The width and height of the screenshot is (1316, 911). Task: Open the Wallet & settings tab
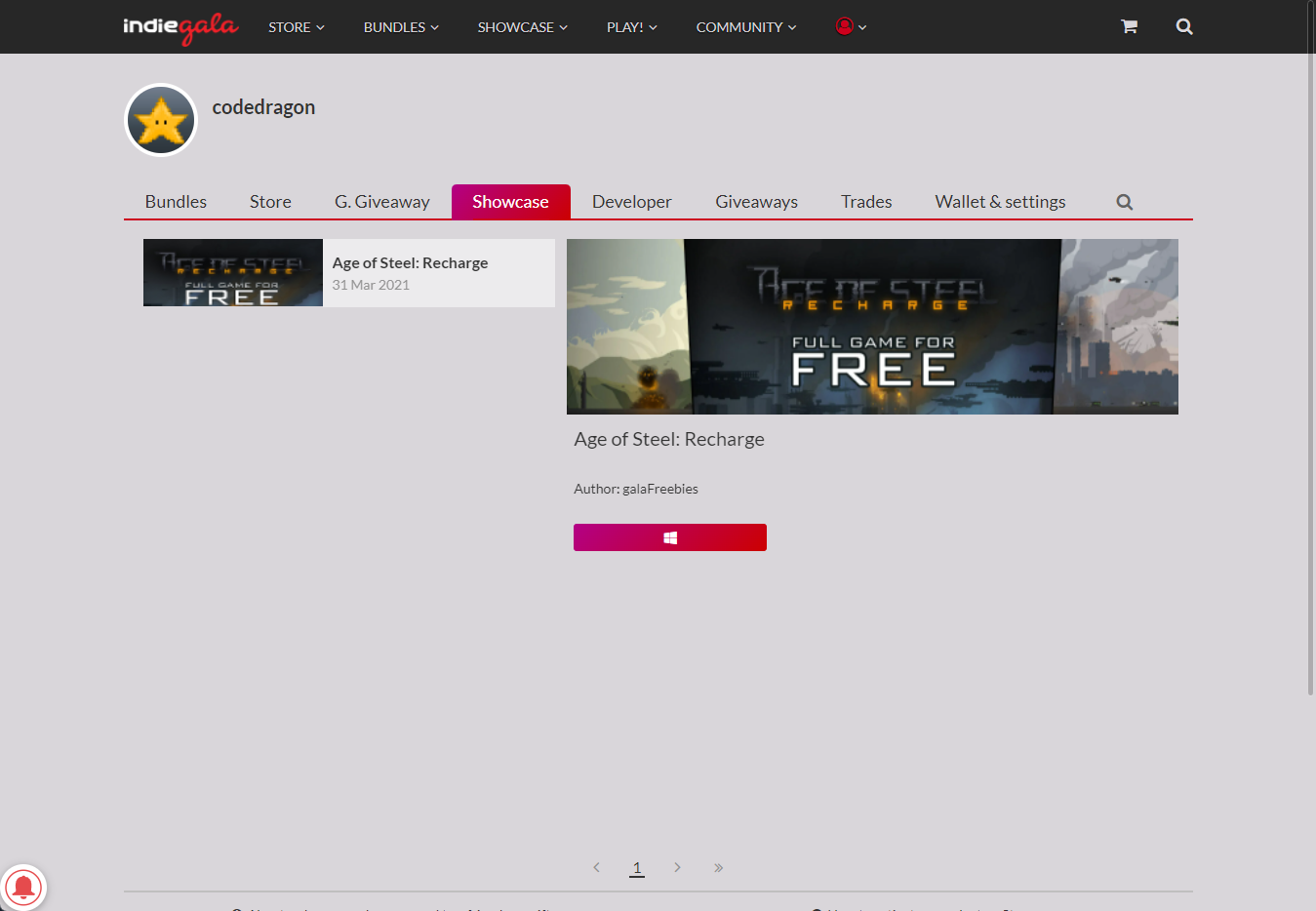click(x=1000, y=202)
